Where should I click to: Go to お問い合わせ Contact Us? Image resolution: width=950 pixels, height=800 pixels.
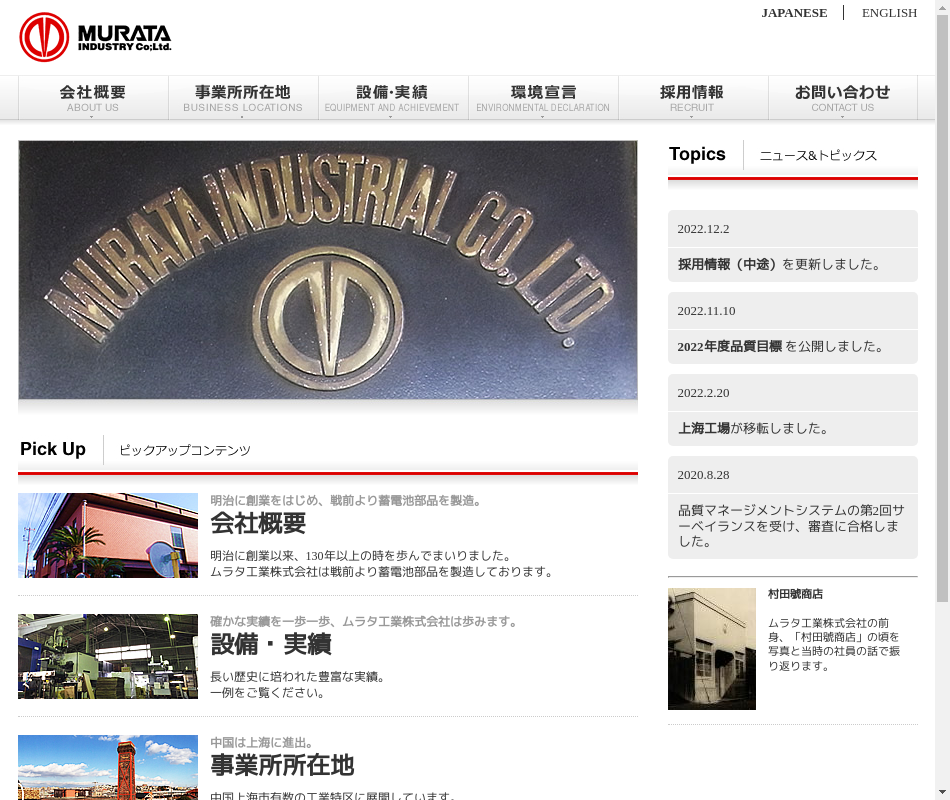click(842, 98)
